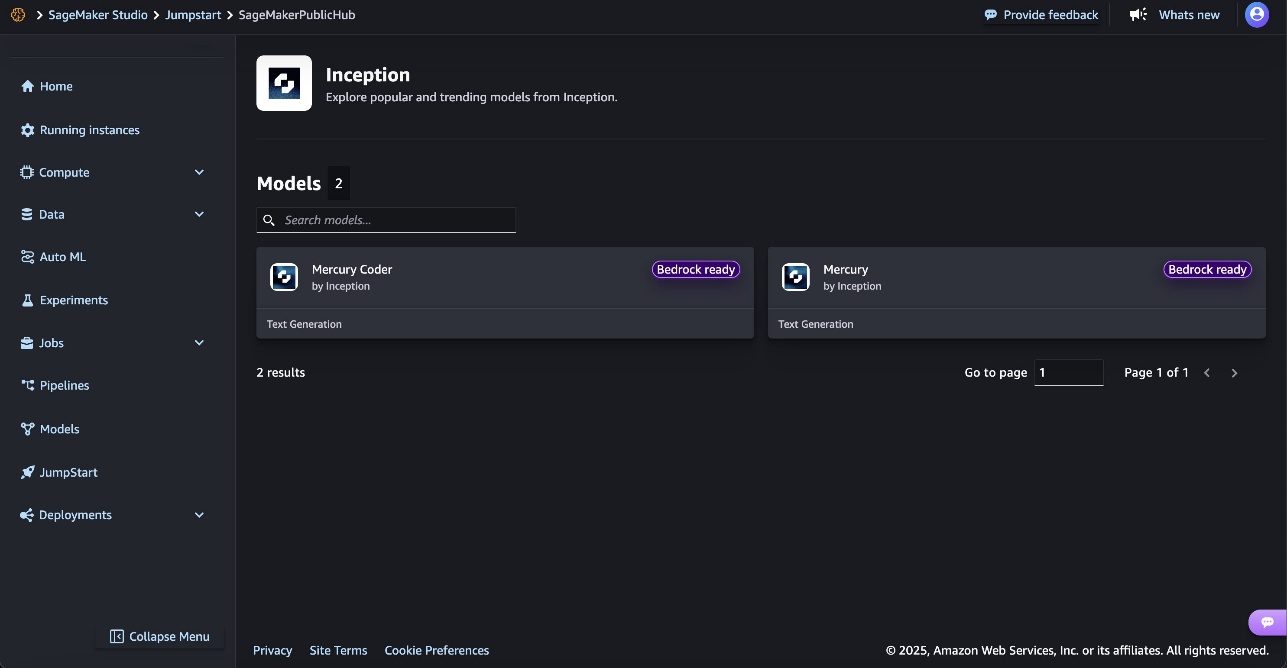This screenshot has width=1287, height=668.
Task: Click the 'Page 1 of 1' text
Action: pyautogui.click(x=1156, y=372)
